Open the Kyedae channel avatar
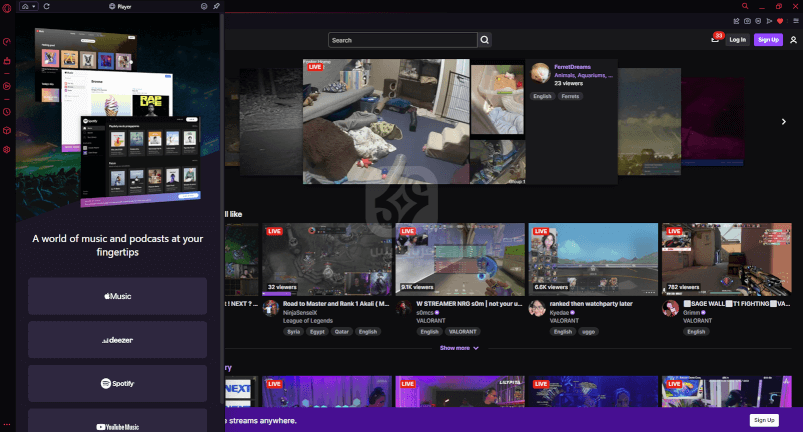 click(x=537, y=309)
